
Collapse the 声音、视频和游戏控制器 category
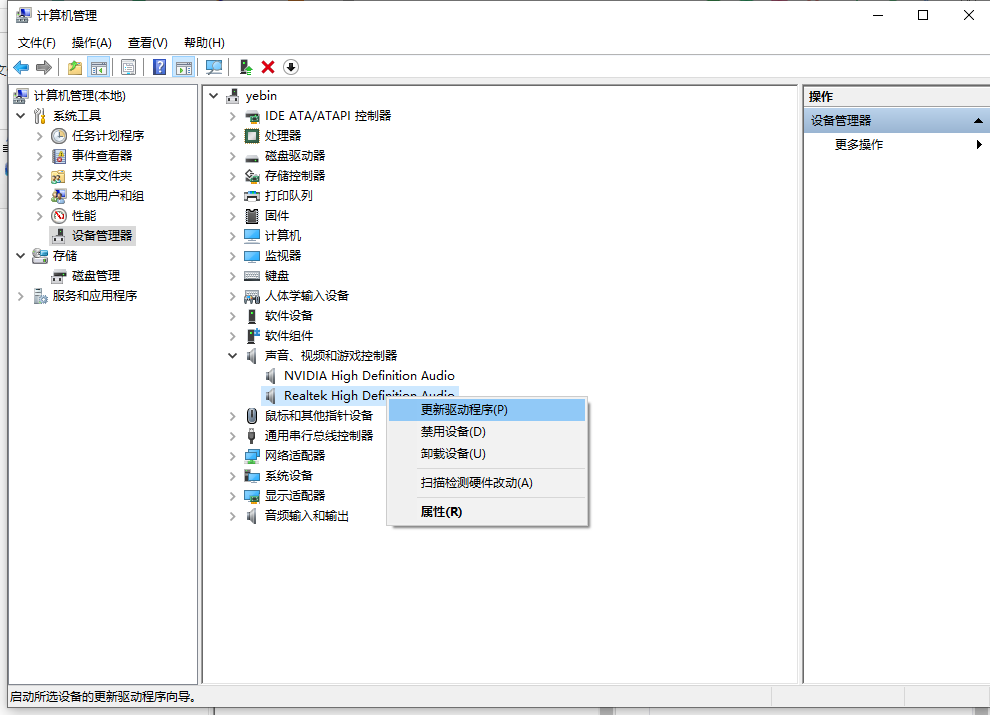[x=232, y=356]
